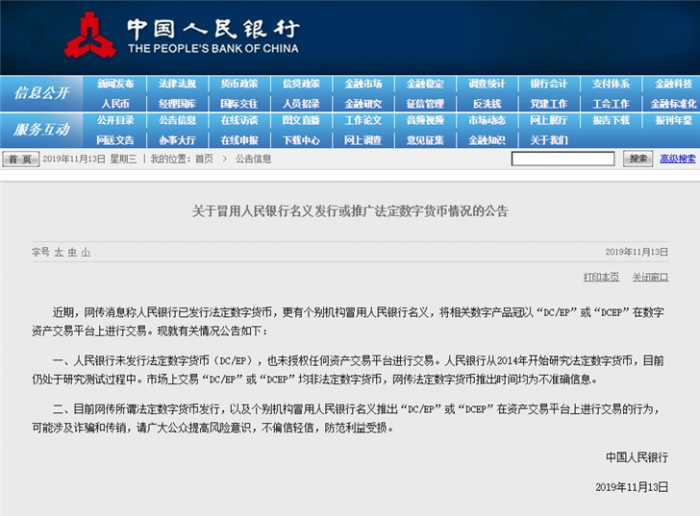
Task: Click the 搜索 search button
Action: pos(638,159)
